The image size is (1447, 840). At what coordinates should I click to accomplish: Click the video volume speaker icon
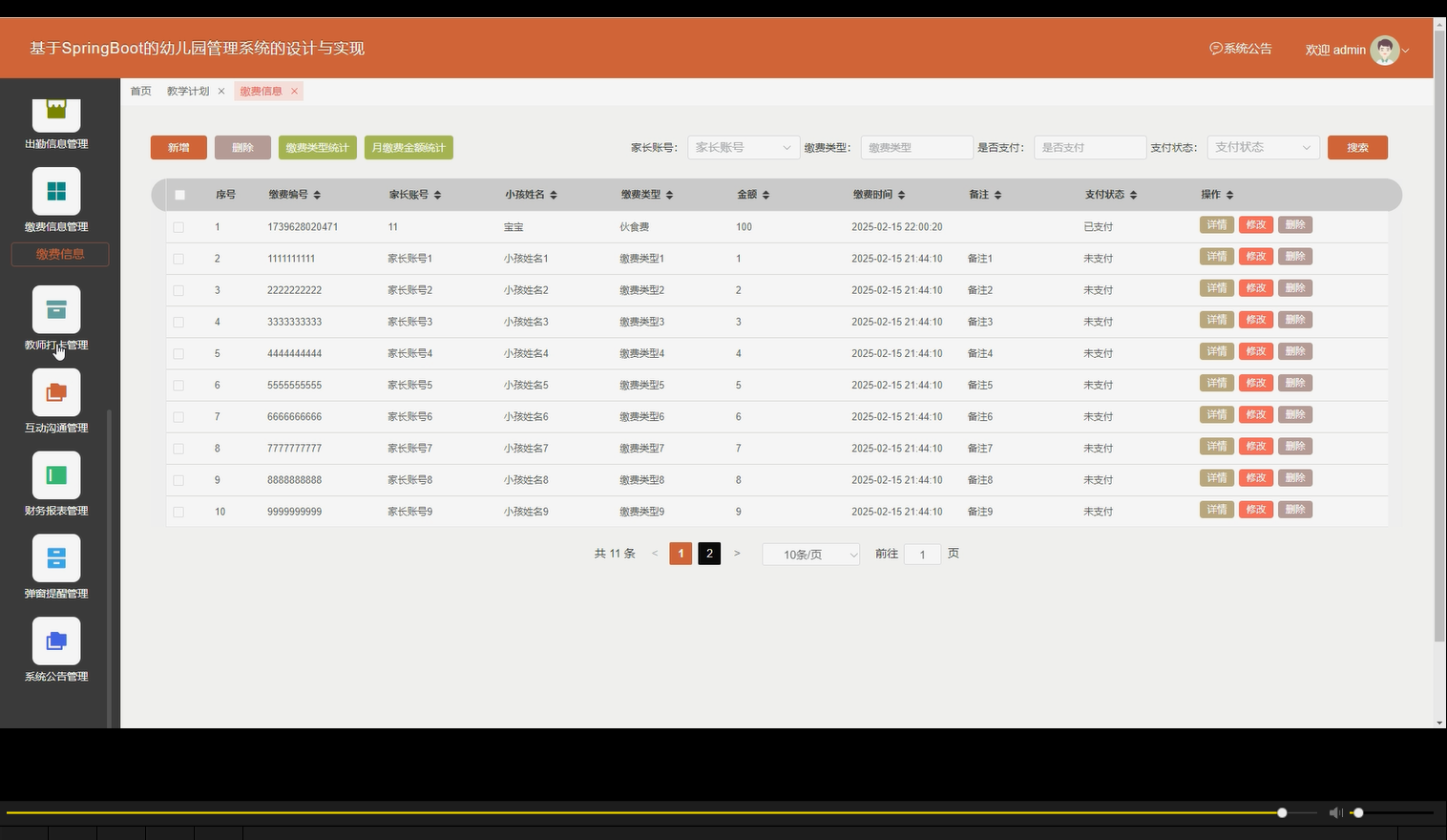coord(1335,813)
